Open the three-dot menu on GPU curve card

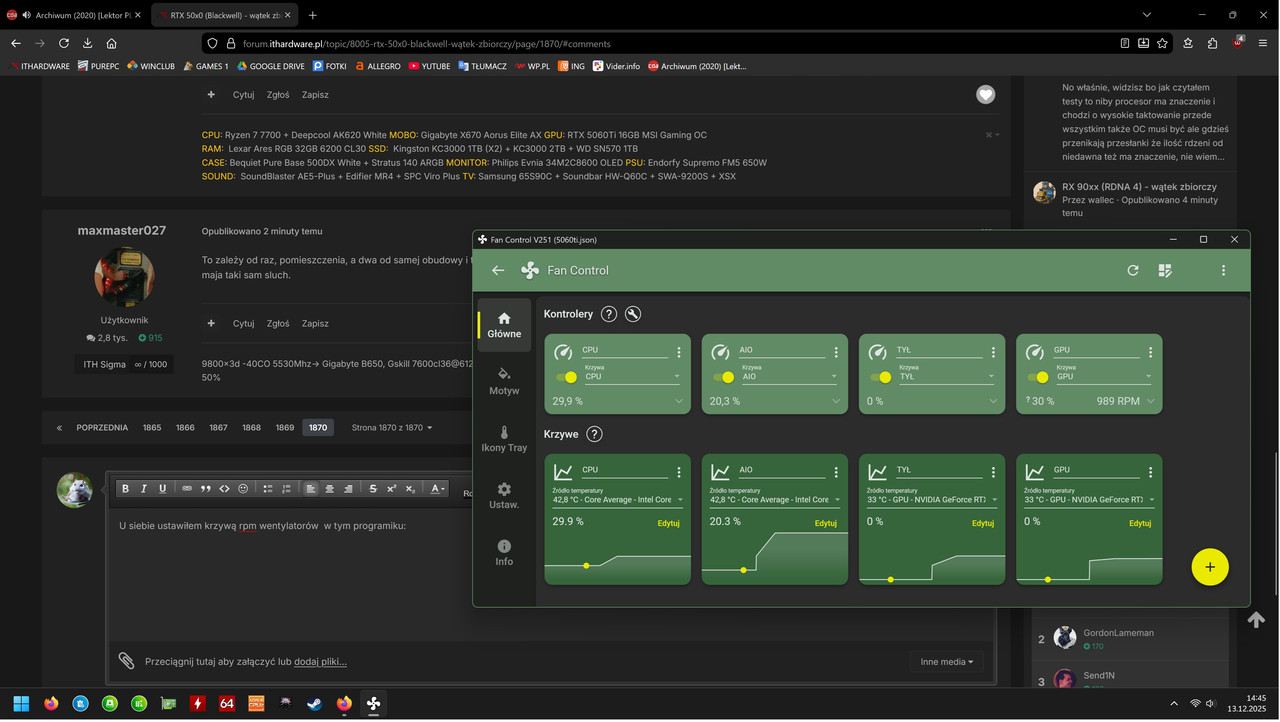[x=1150, y=472]
